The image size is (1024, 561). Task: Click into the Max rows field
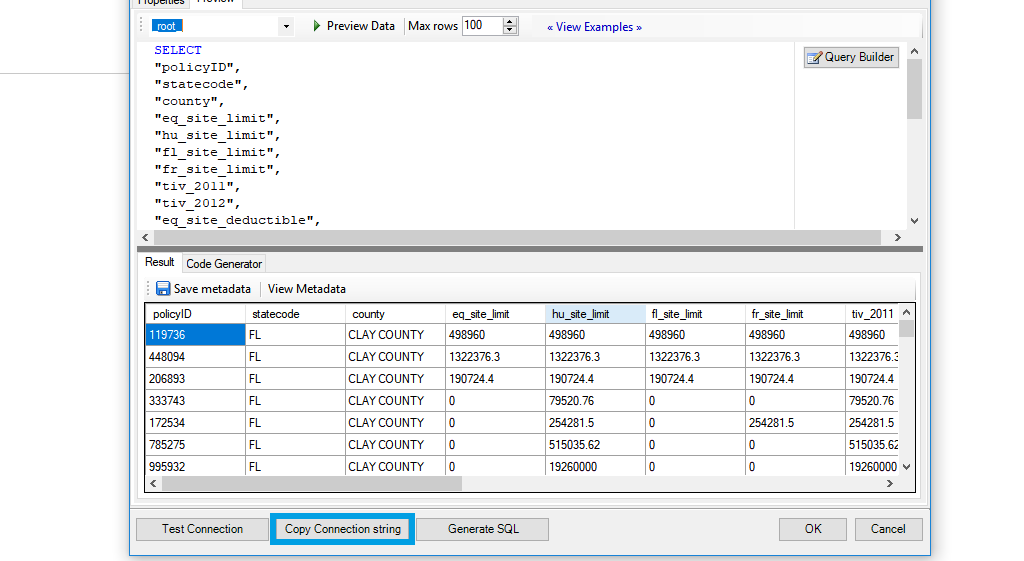point(481,26)
